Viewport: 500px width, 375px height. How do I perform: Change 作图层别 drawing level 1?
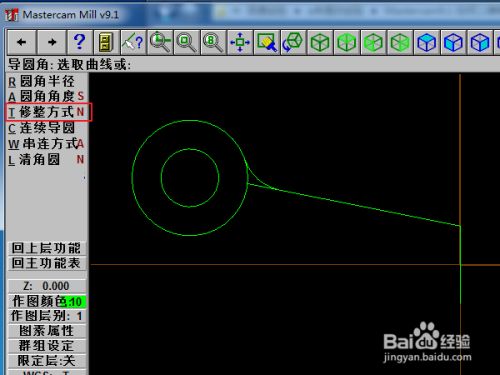point(46,316)
